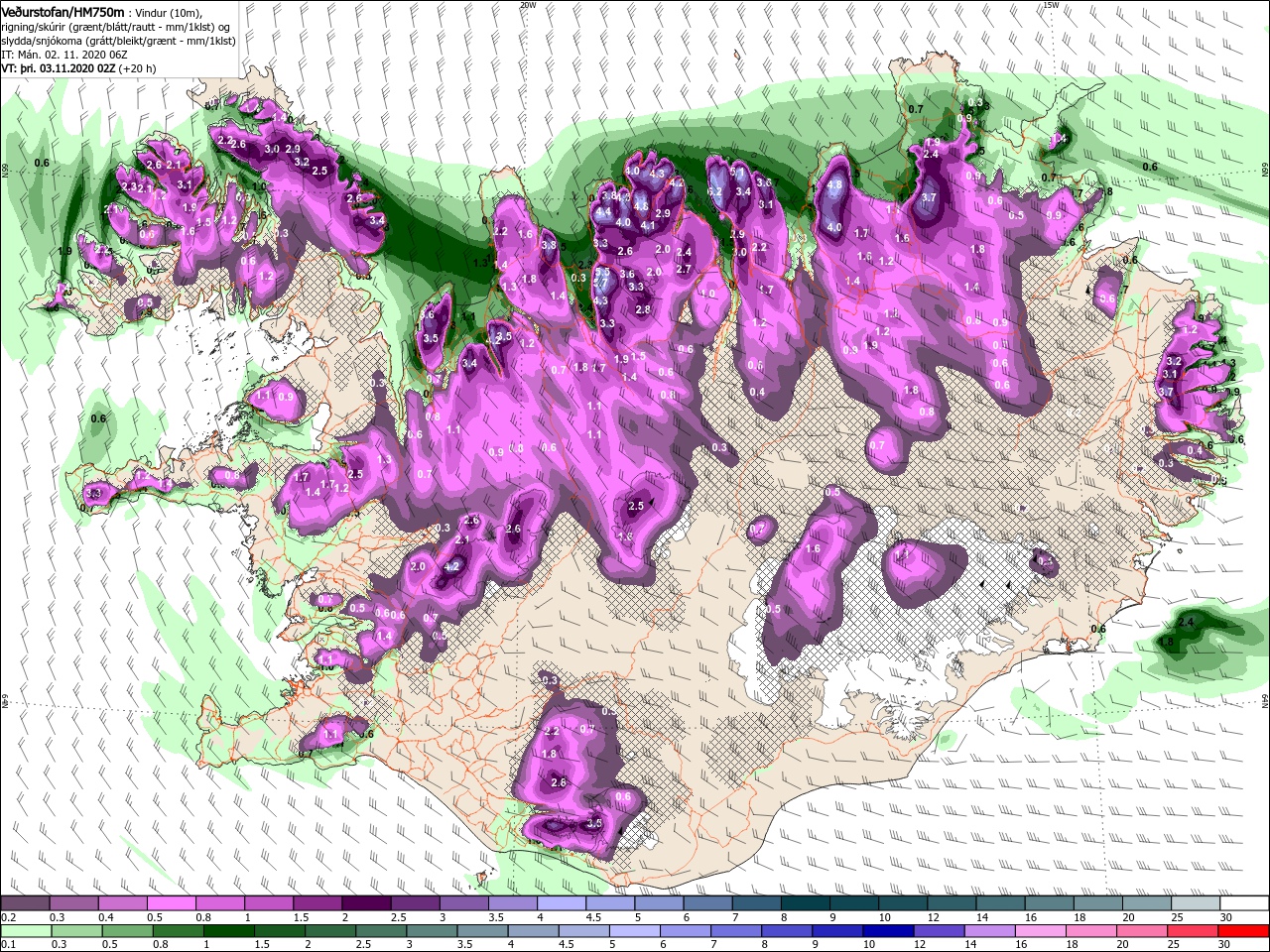Click the '20W' longitude label at top
This screenshot has width=1270, height=952.
[528, 5]
